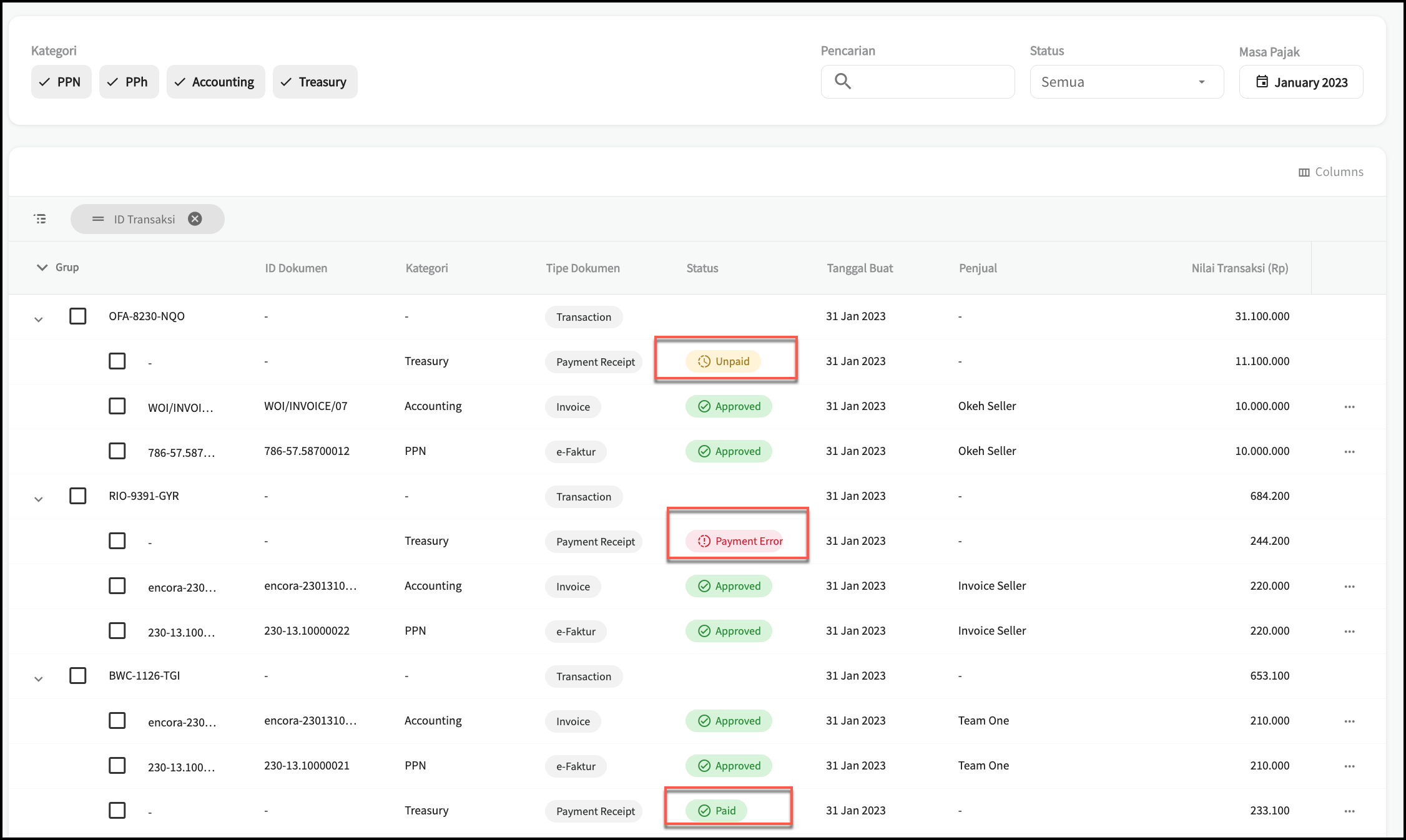Open the more options menu for 786-57.58700012
This screenshot has width=1406, height=840.
tap(1349, 452)
